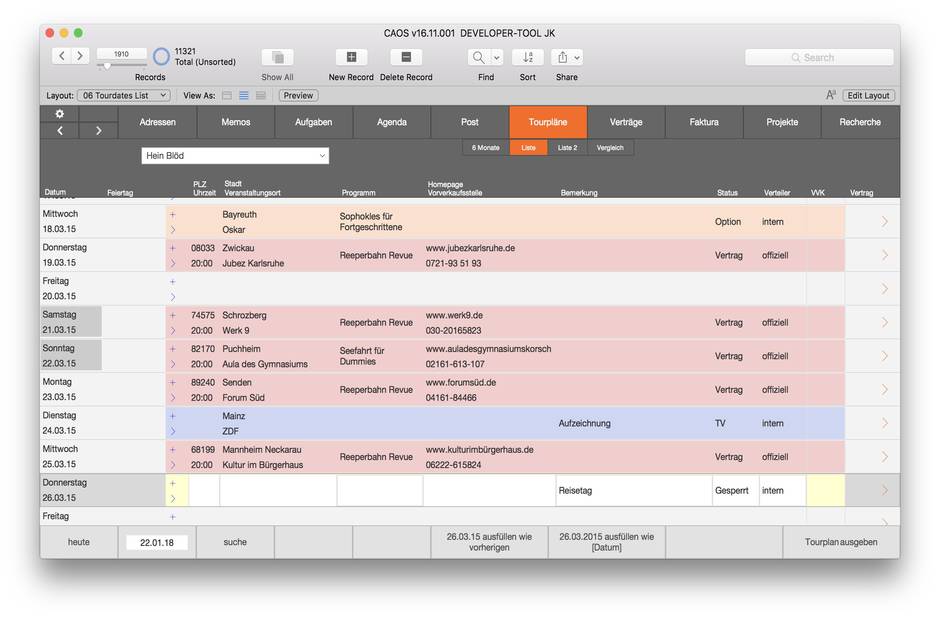Click the suche button

click(x=235, y=542)
